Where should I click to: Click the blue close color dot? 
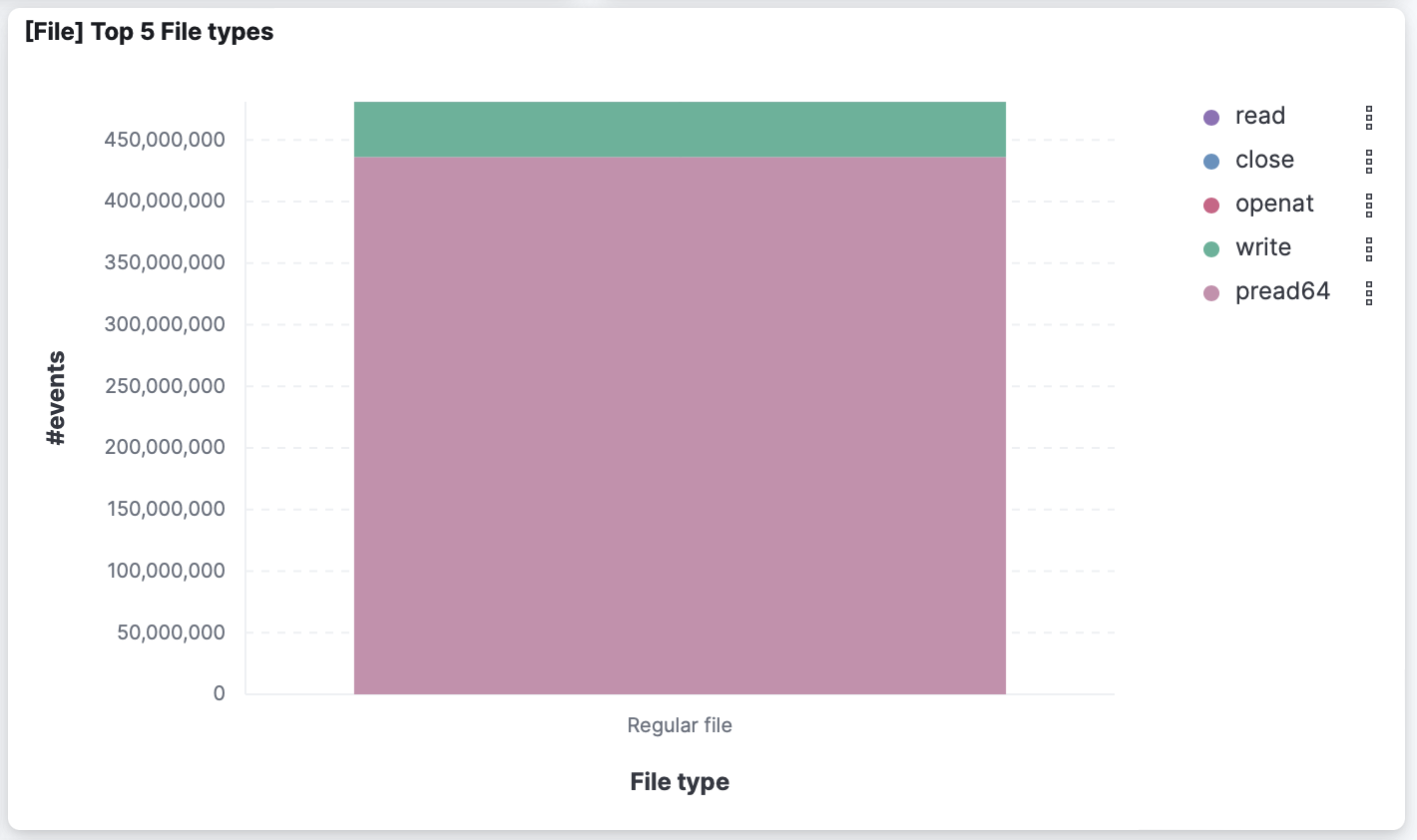coord(1211,162)
